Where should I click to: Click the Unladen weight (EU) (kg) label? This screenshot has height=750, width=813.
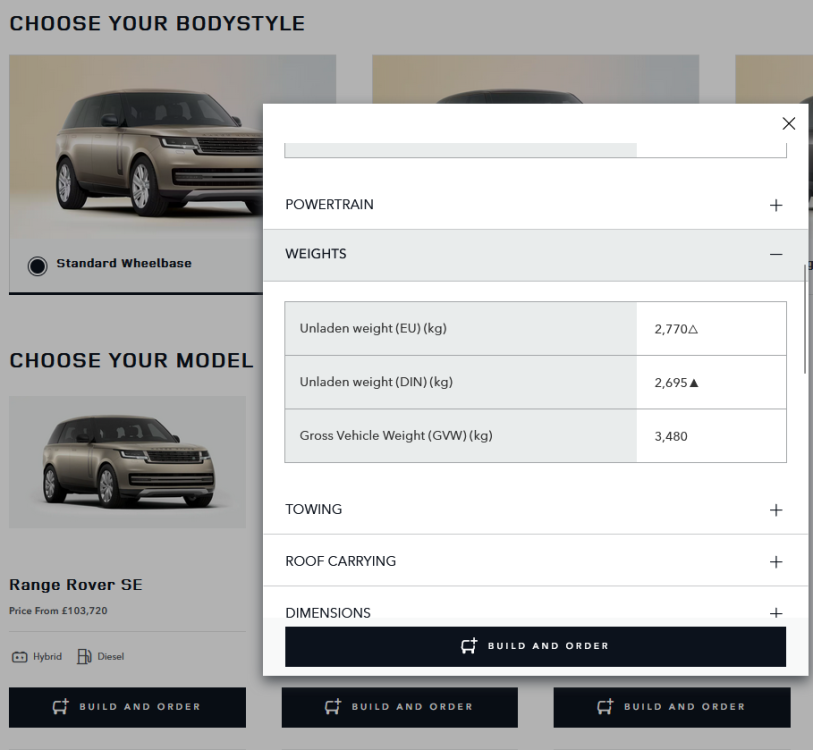pos(373,328)
